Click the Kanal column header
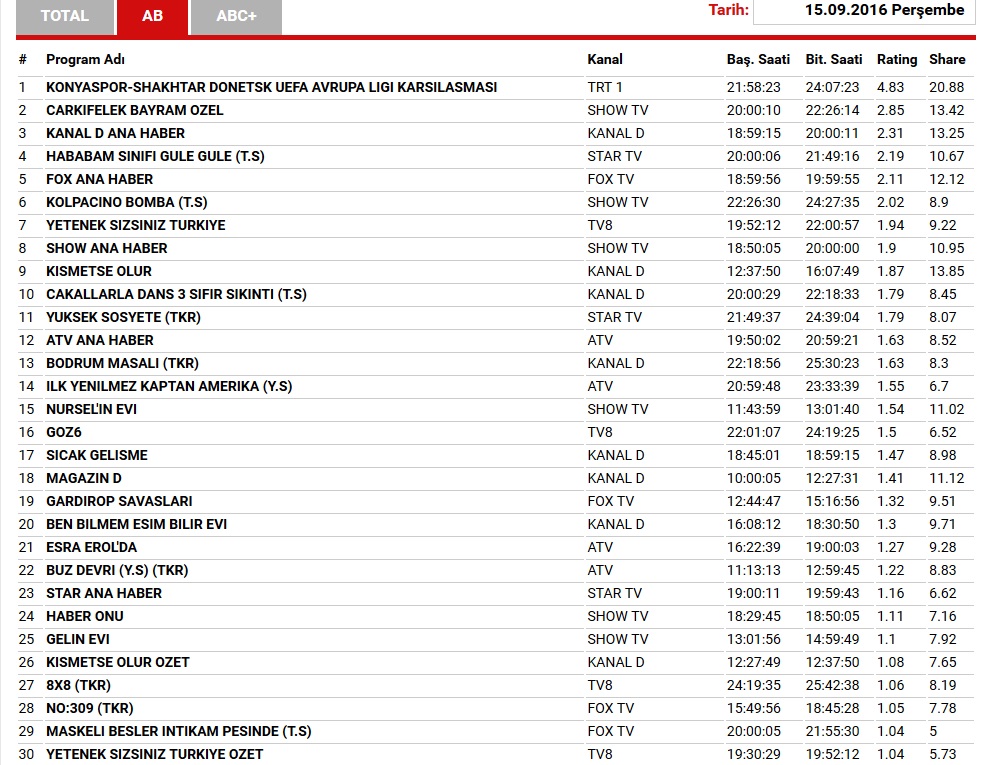981x765 pixels. point(605,60)
